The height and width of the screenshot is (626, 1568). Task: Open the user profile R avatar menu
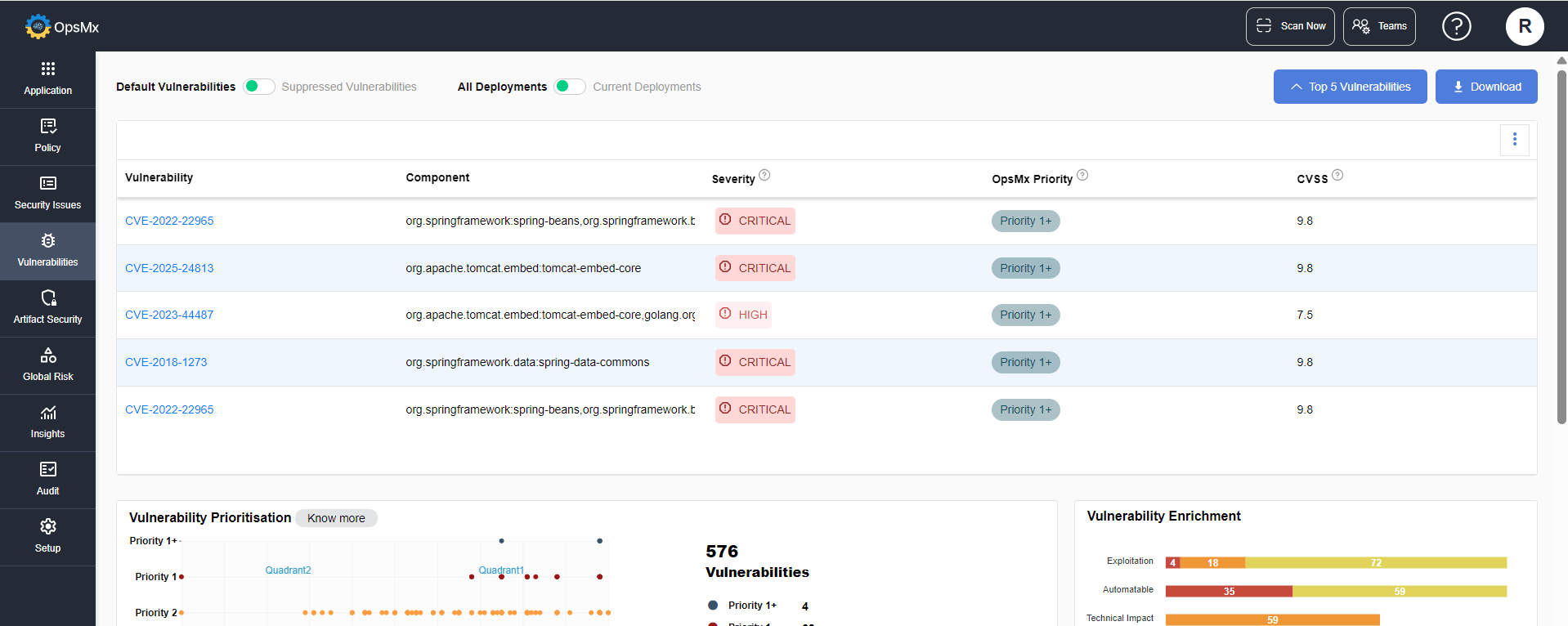[1525, 26]
